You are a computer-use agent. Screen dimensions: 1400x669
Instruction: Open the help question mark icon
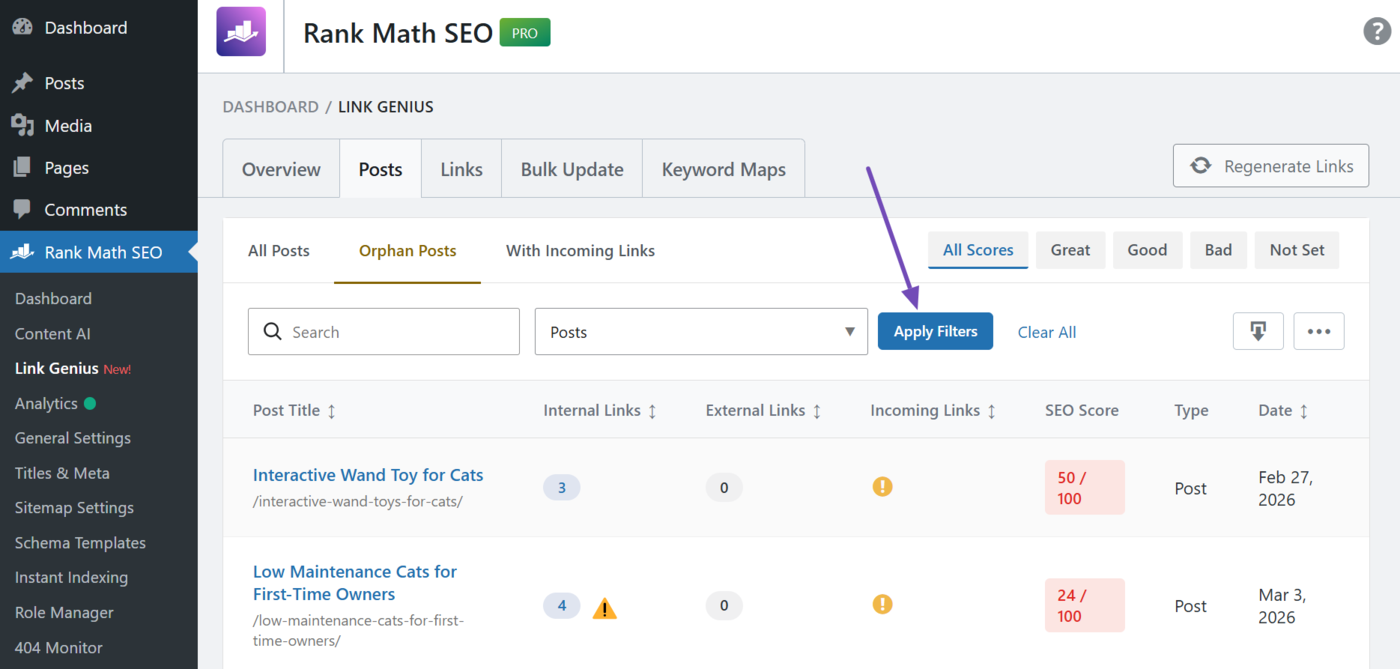(x=1377, y=31)
